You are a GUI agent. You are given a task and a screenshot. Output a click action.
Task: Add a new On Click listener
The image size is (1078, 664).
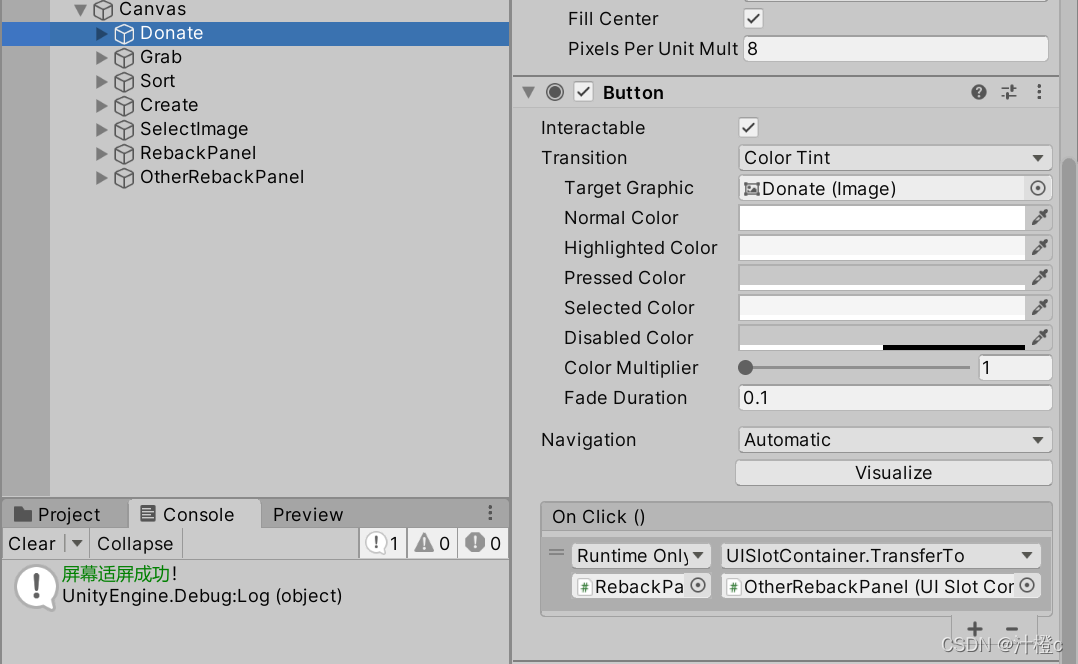pyautogui.click(x=975, y=629)
